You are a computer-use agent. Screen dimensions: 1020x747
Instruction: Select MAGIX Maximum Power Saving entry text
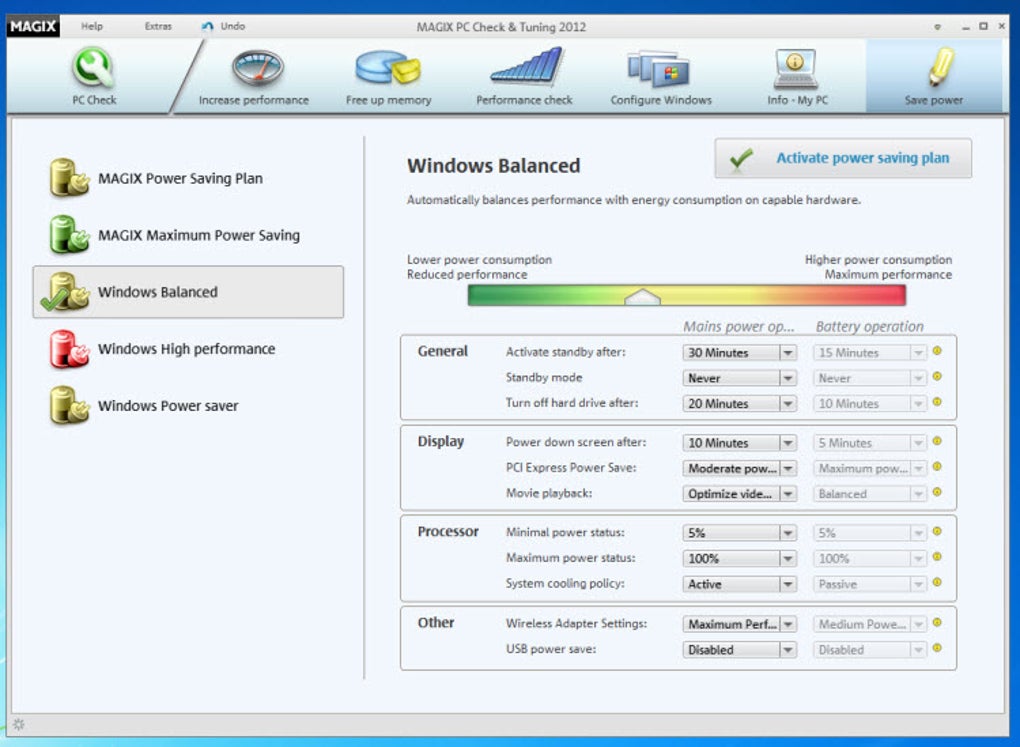click(x=199, y=235)
